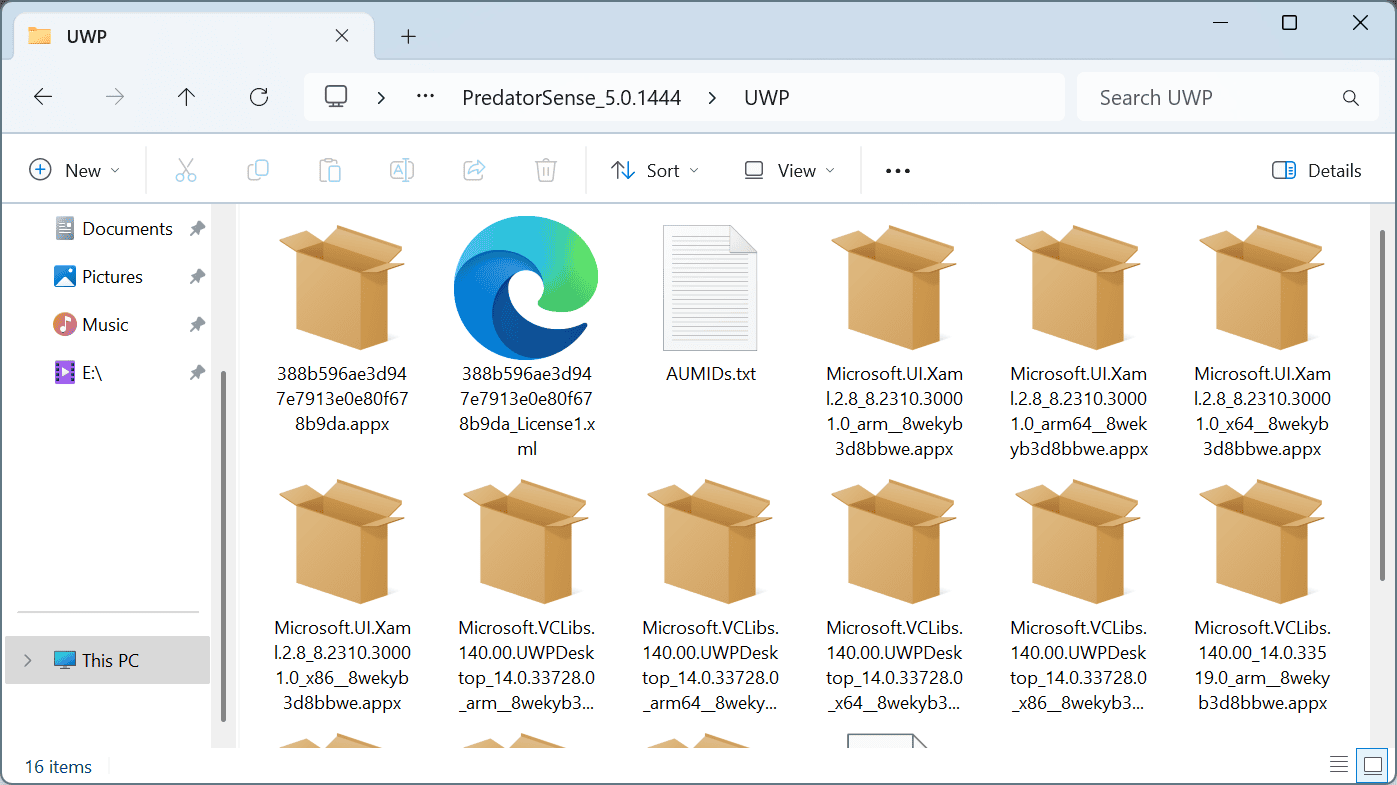Select VCLibs UWPDesktop 14.0.33728.0 arm64 package icon

(x=710, y=542)
